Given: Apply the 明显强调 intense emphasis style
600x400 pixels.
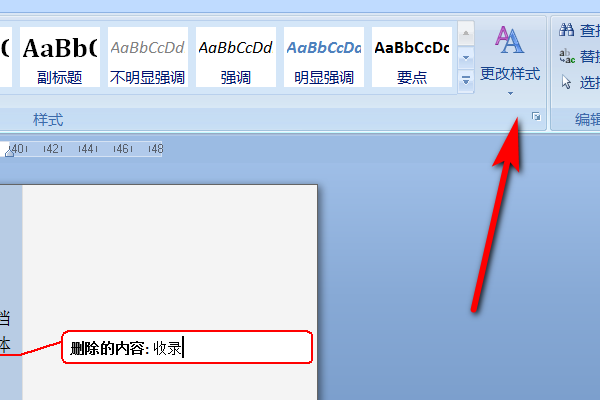Looking at the screenshot, I should [324, 57].
